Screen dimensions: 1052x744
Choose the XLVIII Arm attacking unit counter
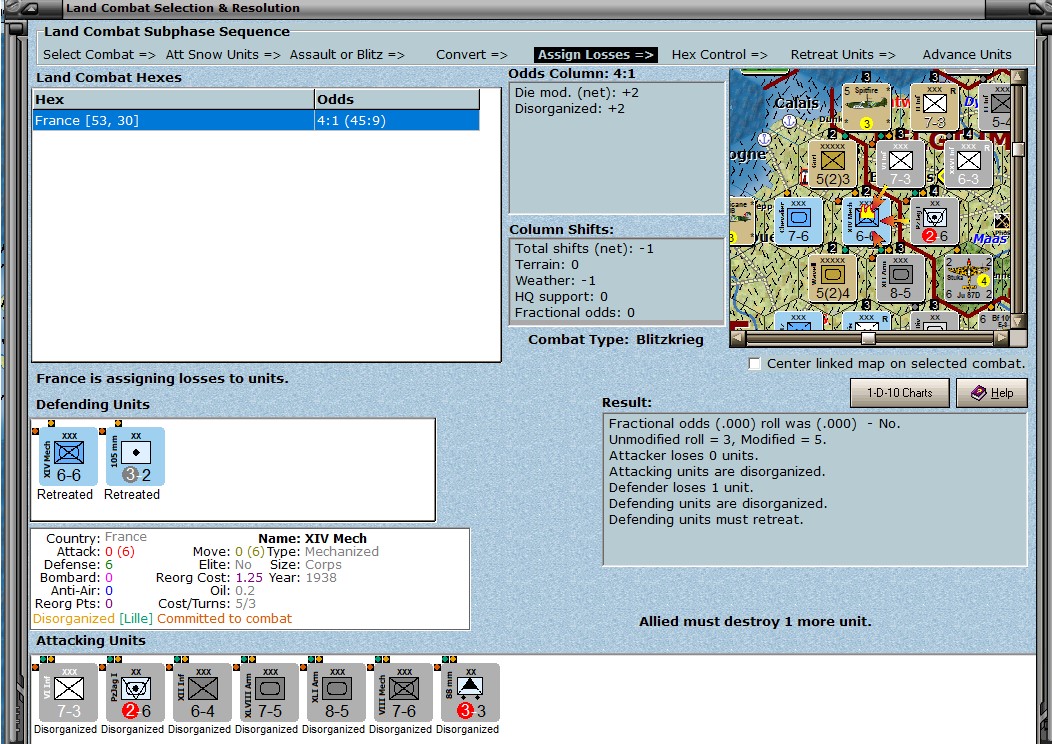tap(270, 693)
